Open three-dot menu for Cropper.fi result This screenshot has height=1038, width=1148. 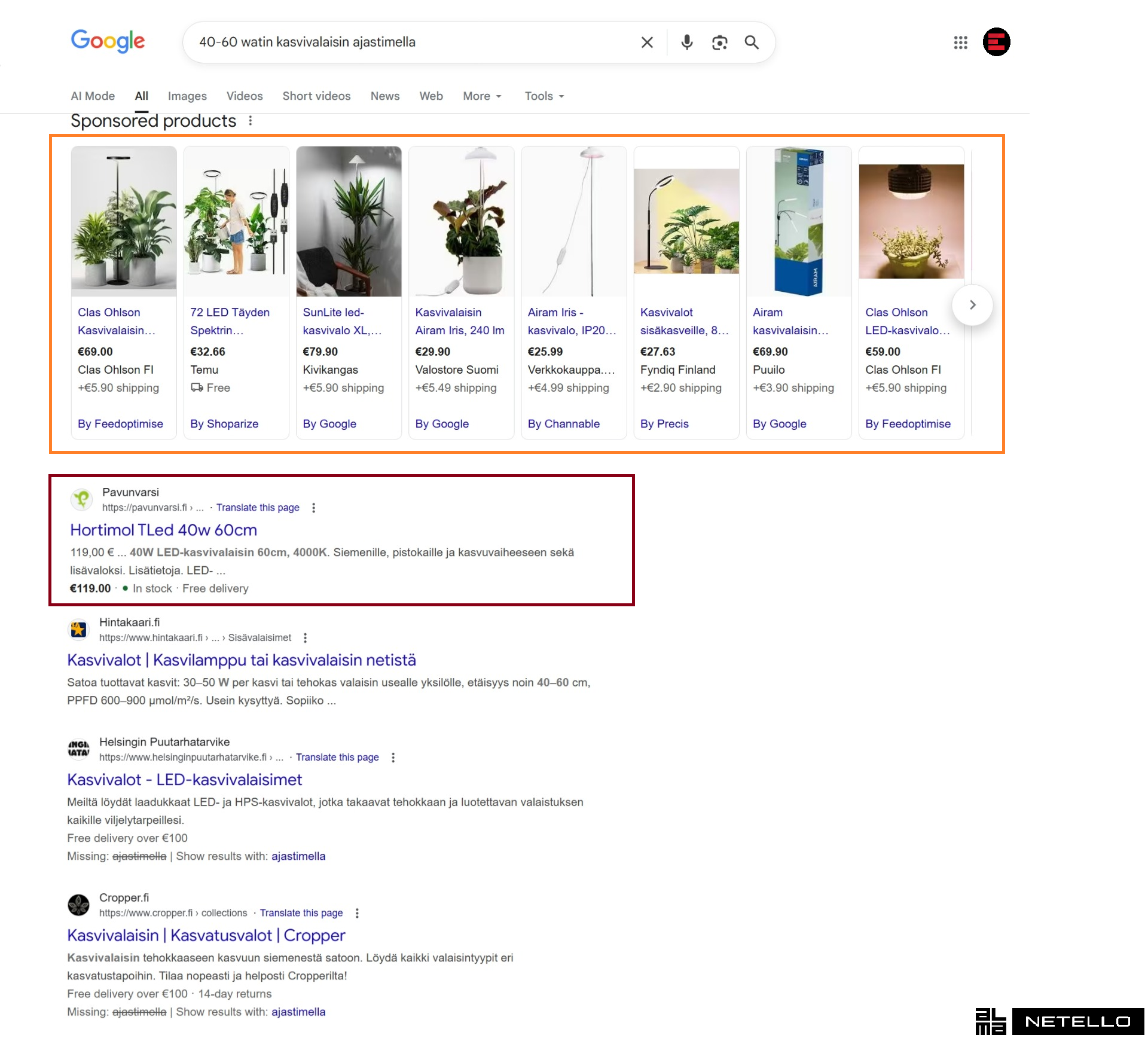point(357,913)
